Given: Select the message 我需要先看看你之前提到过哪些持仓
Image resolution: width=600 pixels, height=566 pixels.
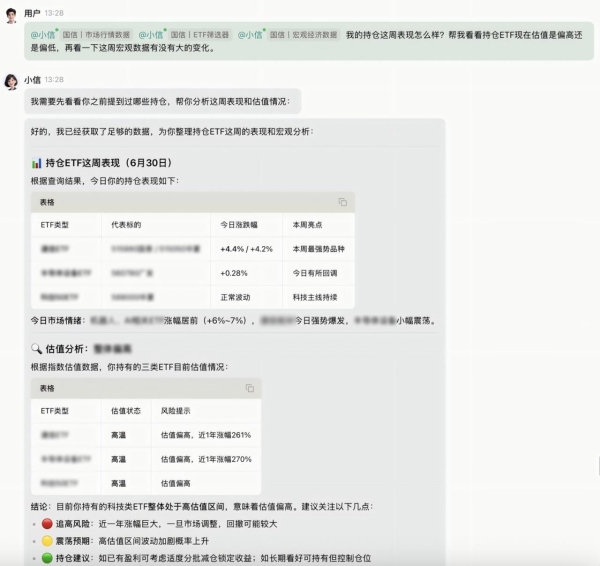Looking at the screenshot, I should coord(163,101).
